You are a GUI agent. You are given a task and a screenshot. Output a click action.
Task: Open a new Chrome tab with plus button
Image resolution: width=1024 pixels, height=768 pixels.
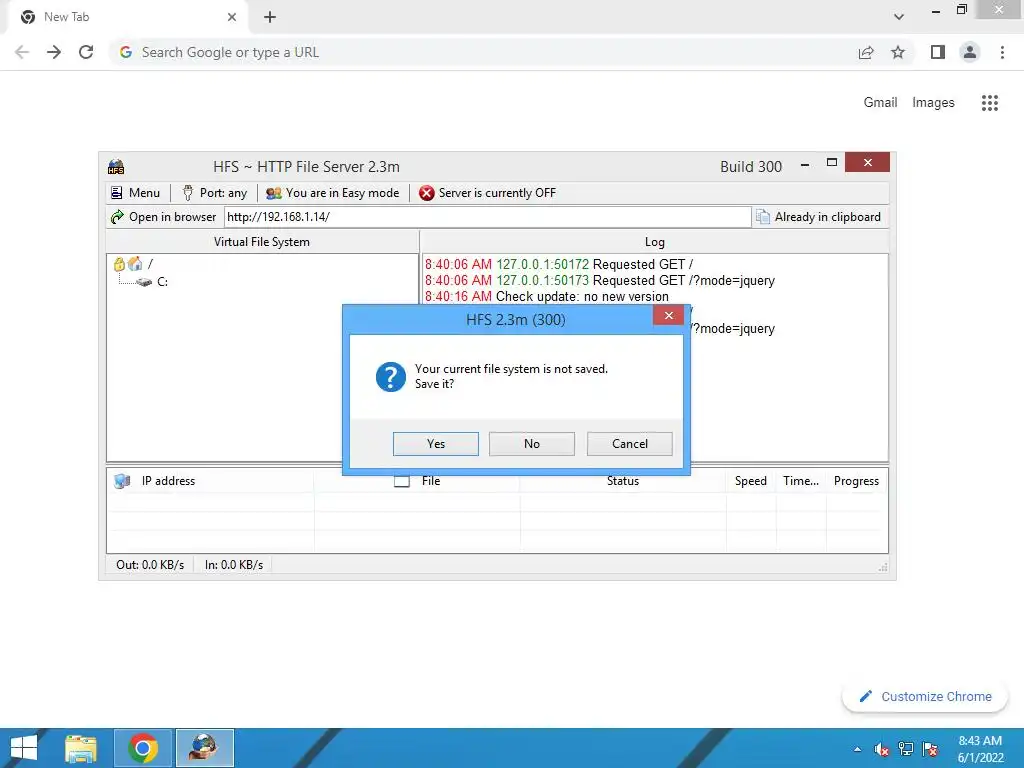(270, 18)
